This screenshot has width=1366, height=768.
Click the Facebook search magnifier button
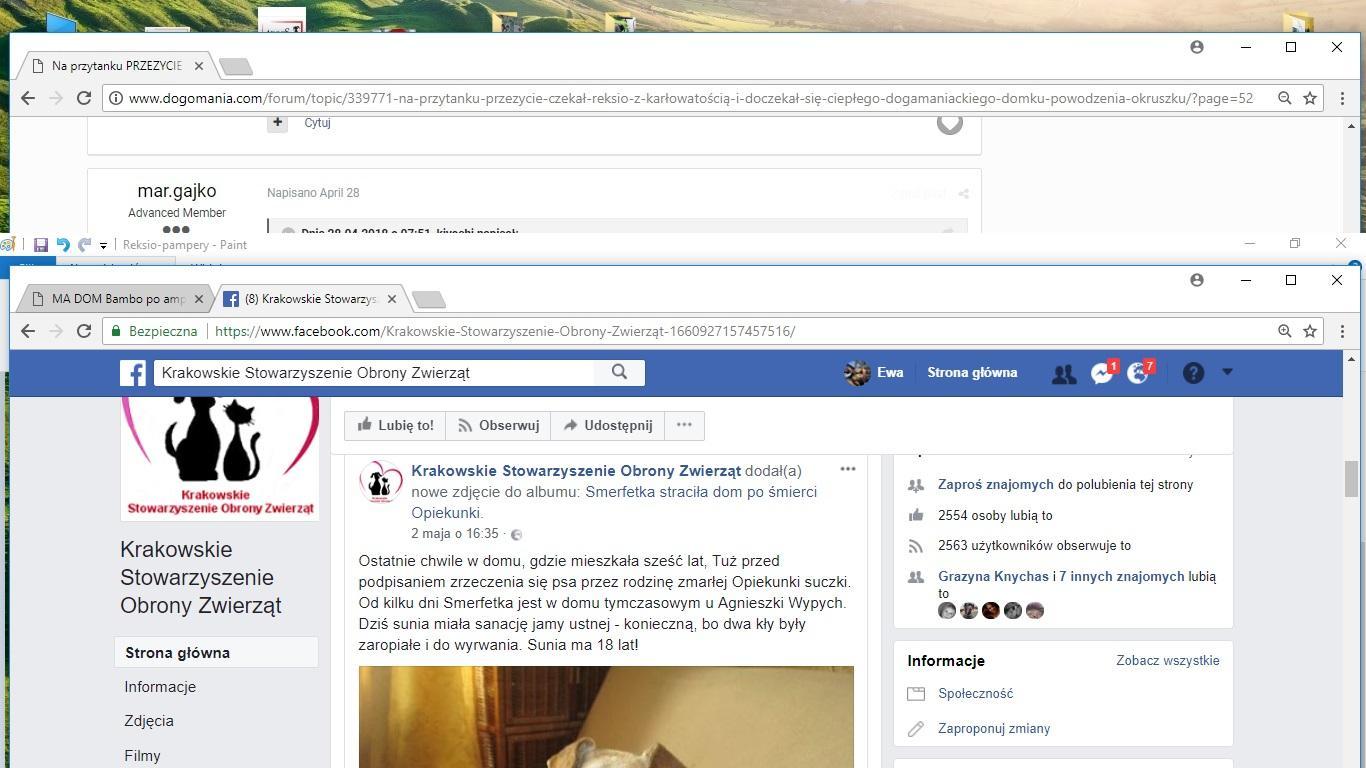point(620,372)
